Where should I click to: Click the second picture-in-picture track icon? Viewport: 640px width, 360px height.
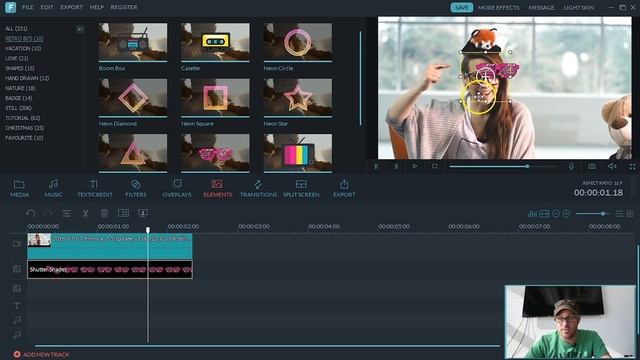pos(17,288)
